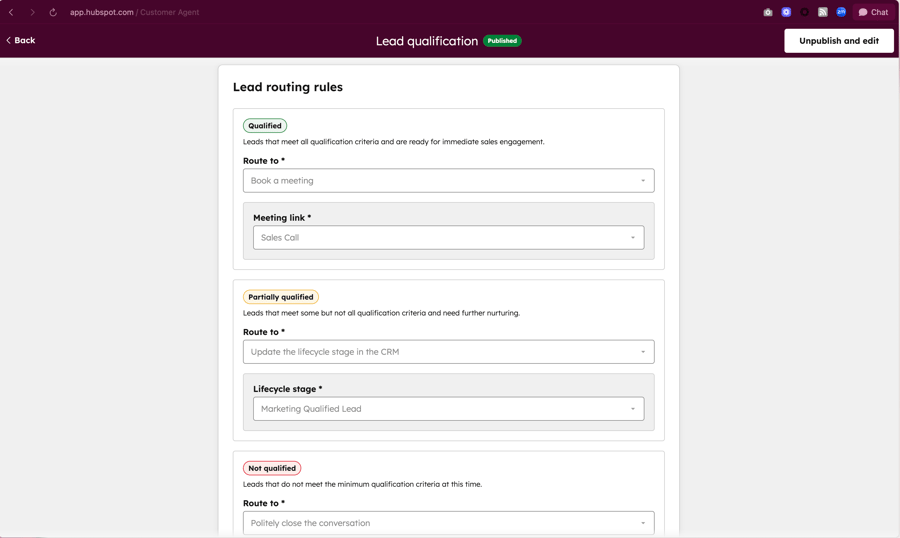
Task: Open the RSS feed extension icon
Action: pos(823,12)
